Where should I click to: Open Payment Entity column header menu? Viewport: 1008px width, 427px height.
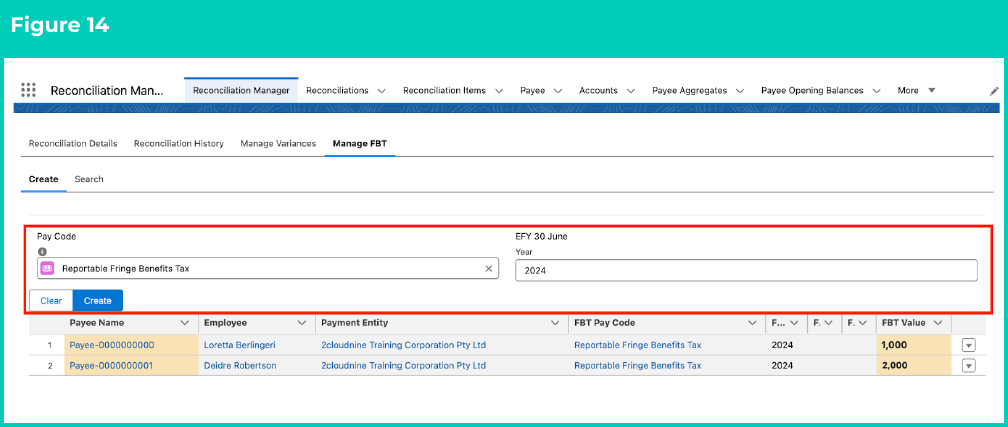coord(555,323)
